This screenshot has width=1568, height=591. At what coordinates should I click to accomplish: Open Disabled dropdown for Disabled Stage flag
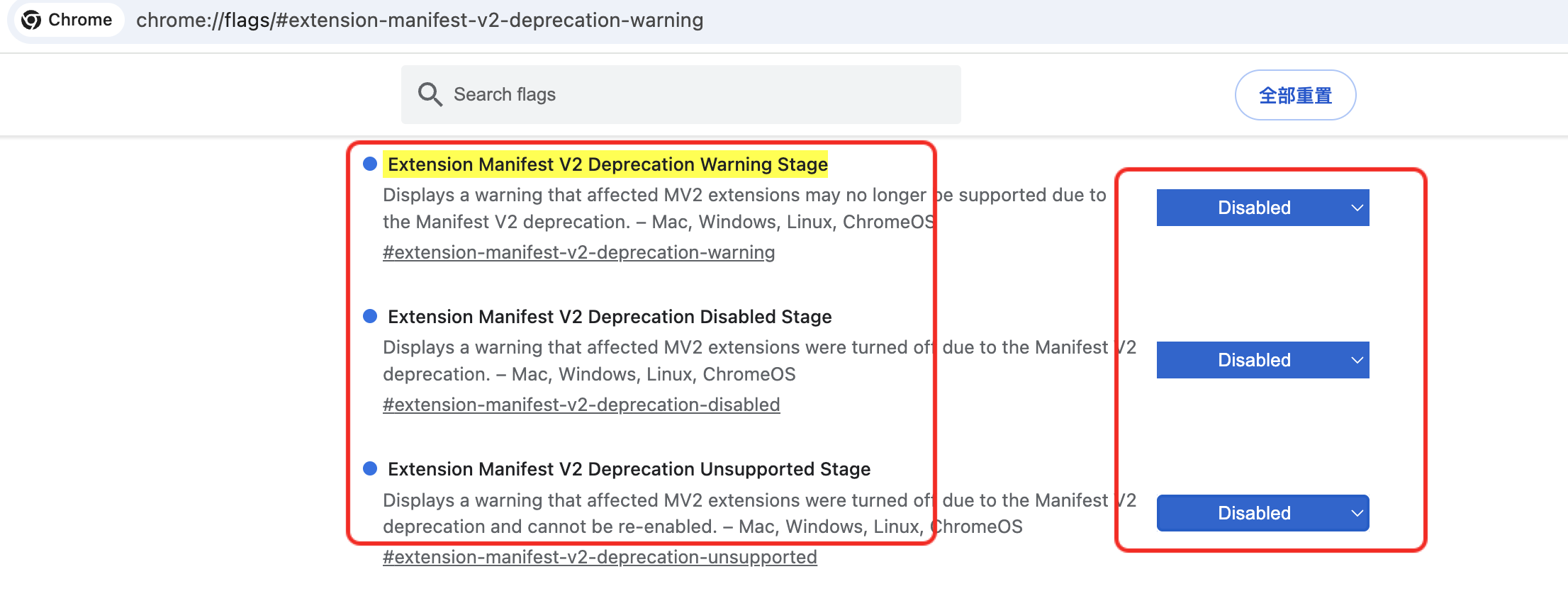tap(1262, 360)
